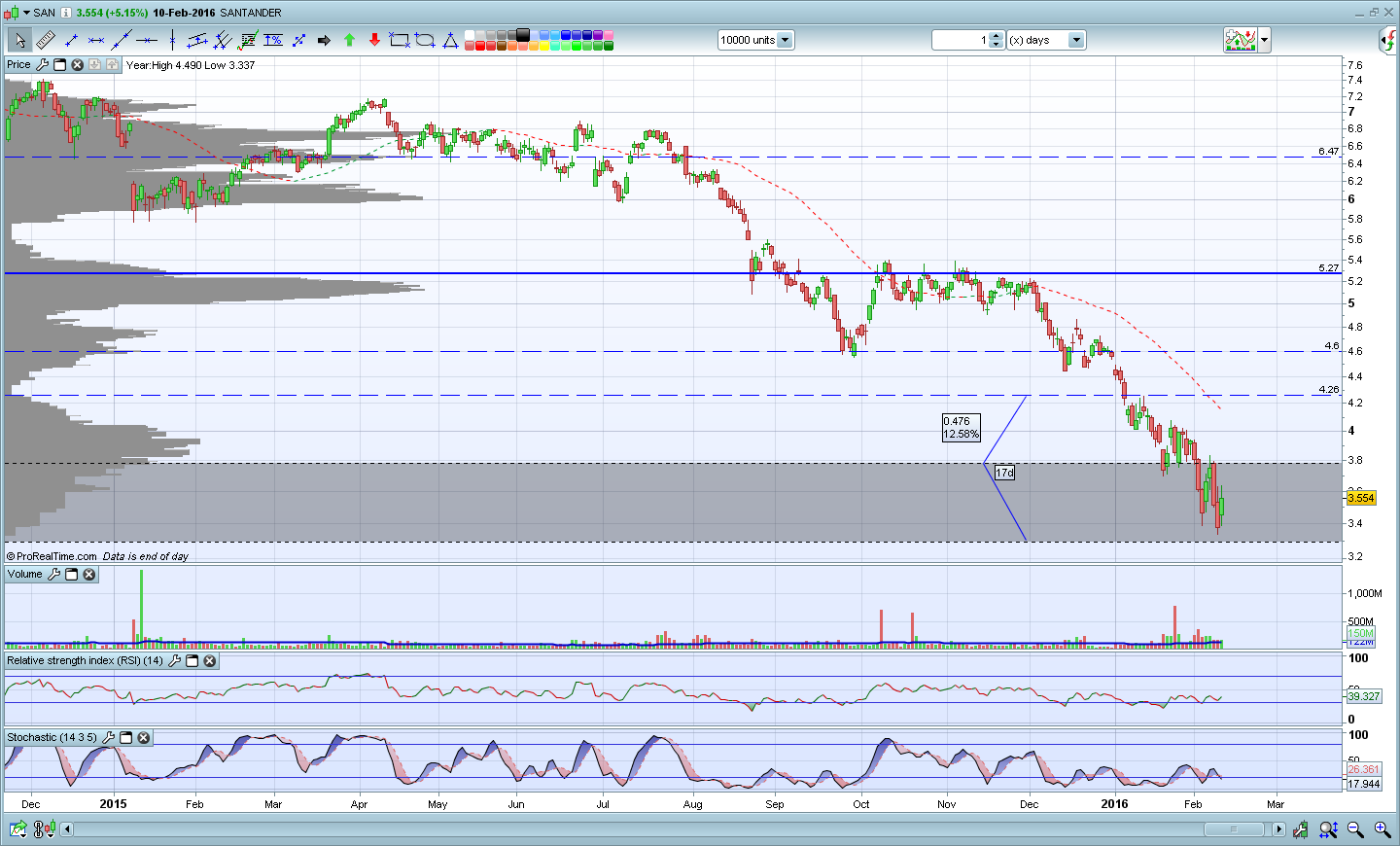1400x846 pixels.
Task: Increase the timeframe multiplier value
Action: point(997,36)
